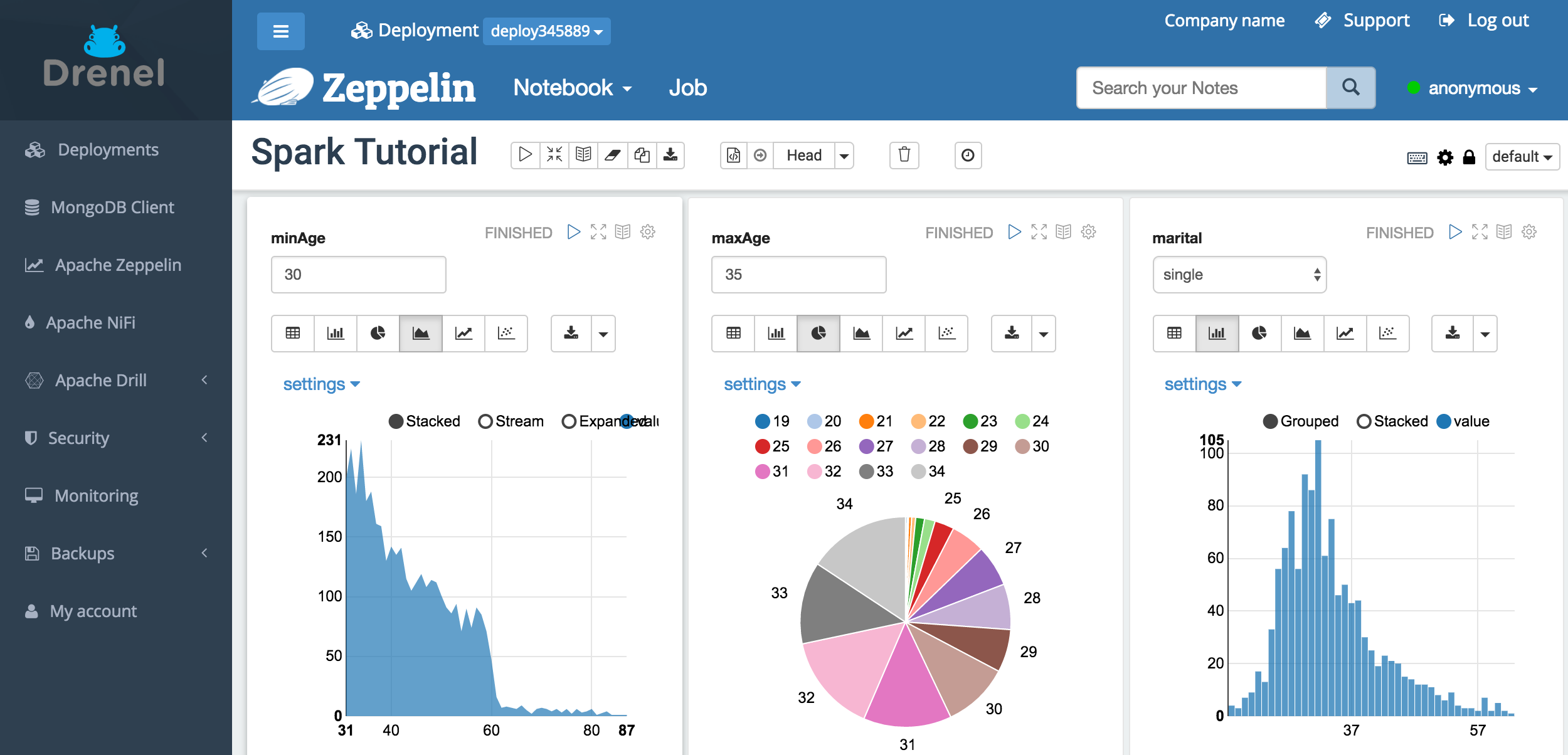Click Log out
The width and height of the screenshot is (1568, 755).
click(1484, 21)
